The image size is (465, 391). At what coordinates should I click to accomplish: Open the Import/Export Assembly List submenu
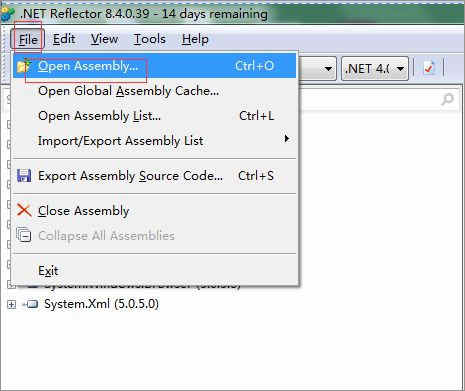pyautogui.click(x=154, y=140)
